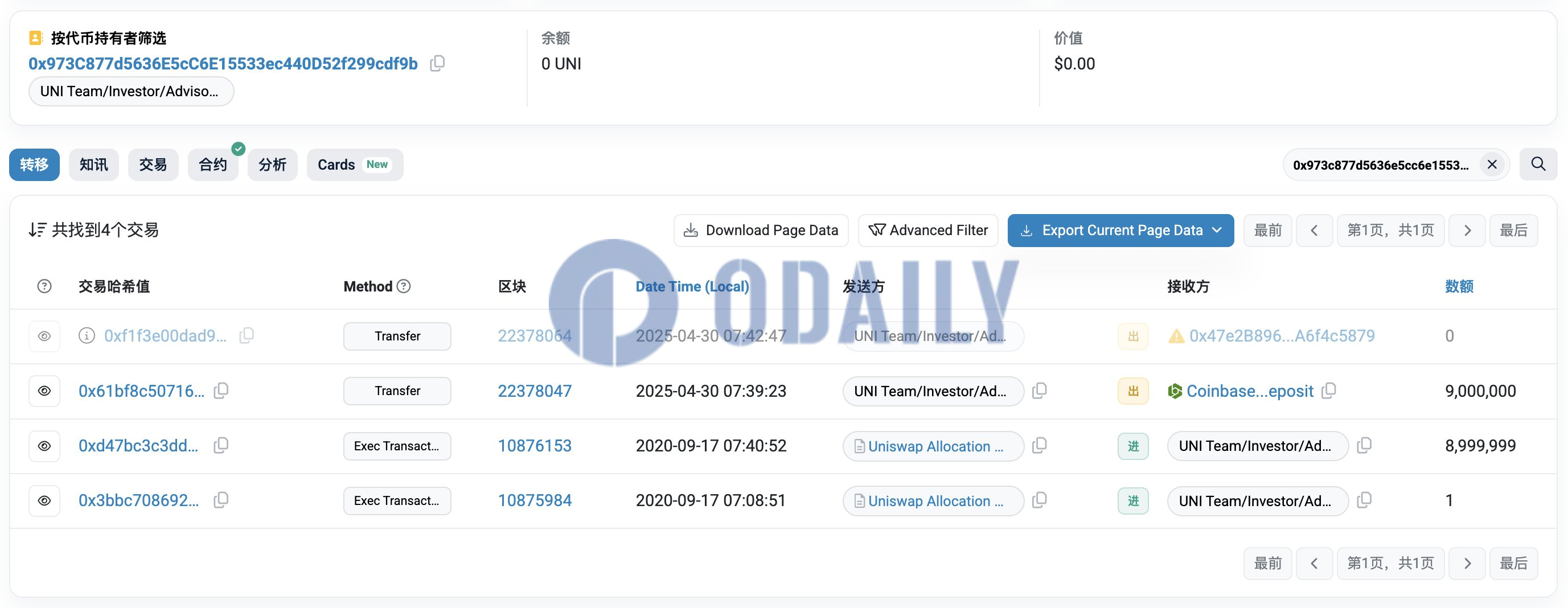Open the Advanced Filter
This screenshot has height=608, width=1568.
(x=928, y=230)
